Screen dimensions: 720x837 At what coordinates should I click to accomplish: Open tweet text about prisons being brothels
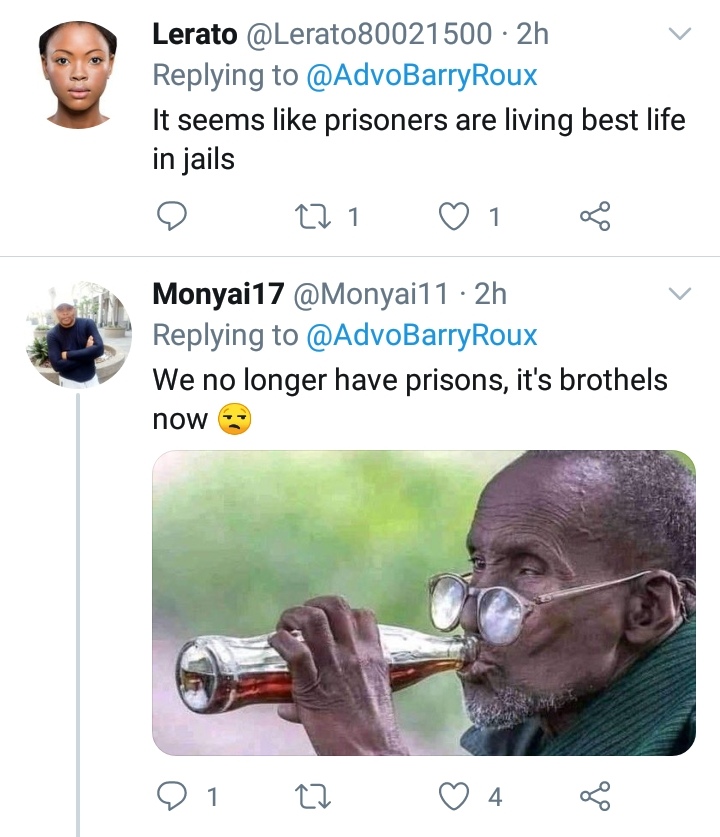tap(409, 380)
